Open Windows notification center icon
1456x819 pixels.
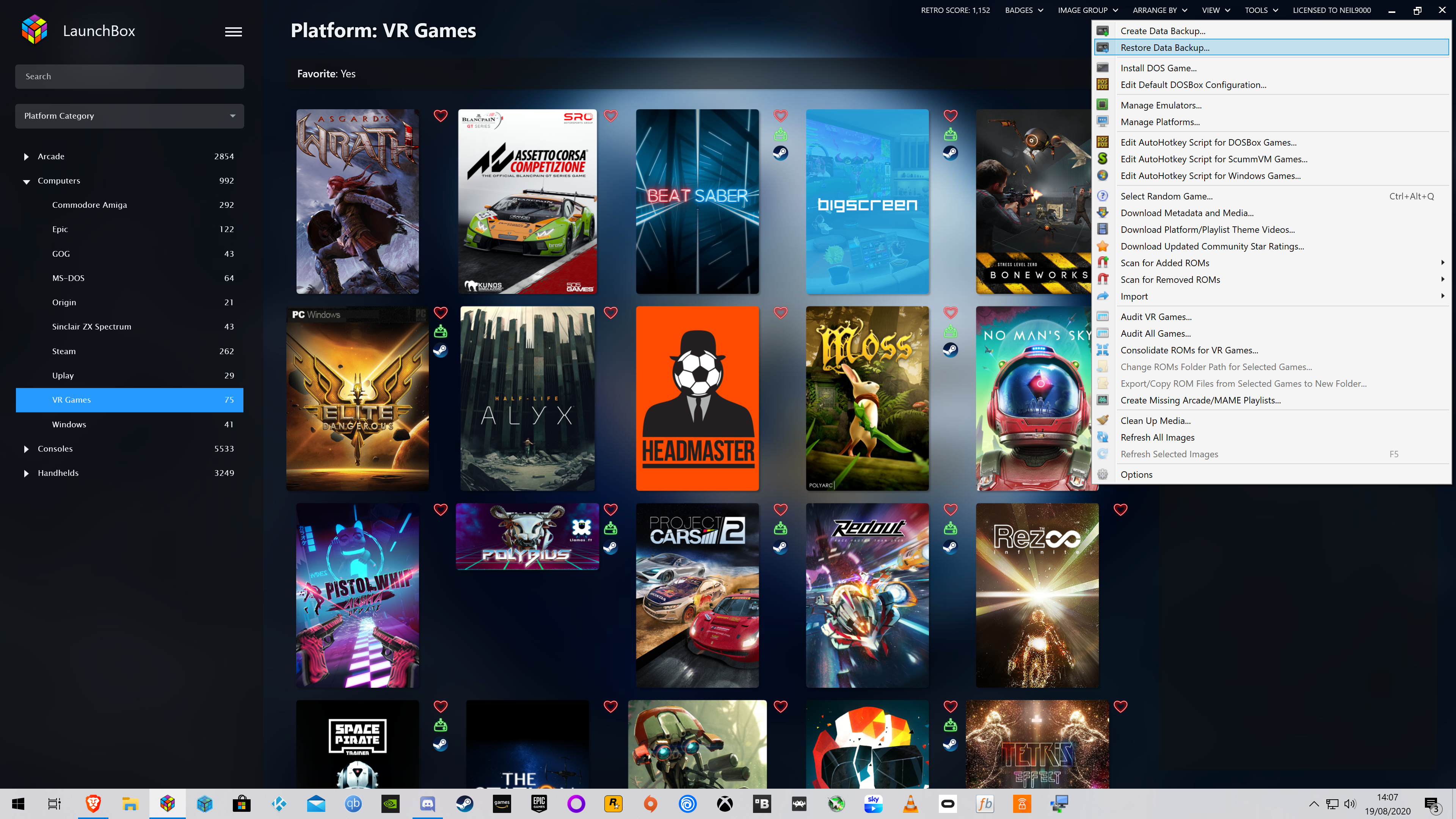pos(1432,804)
